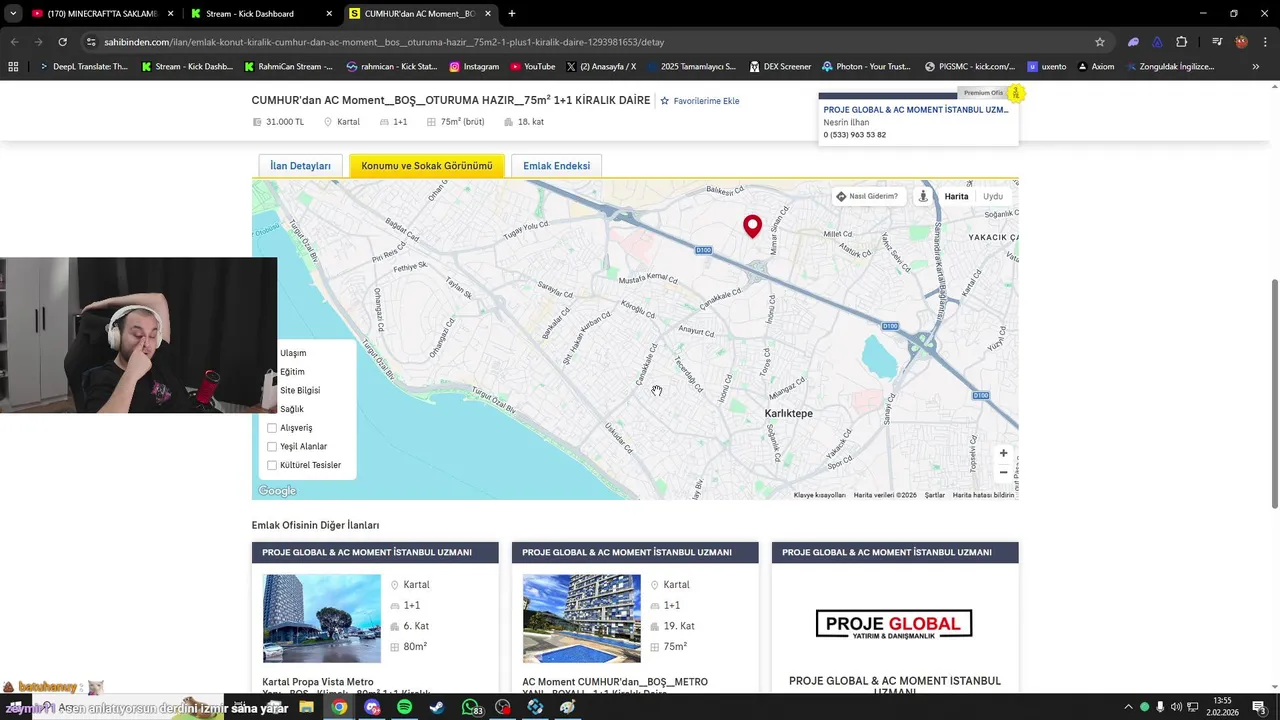This screenshot has width=1280, height=720.
Task: Click the site info icon in the address bar
Action: pos(91,42)
